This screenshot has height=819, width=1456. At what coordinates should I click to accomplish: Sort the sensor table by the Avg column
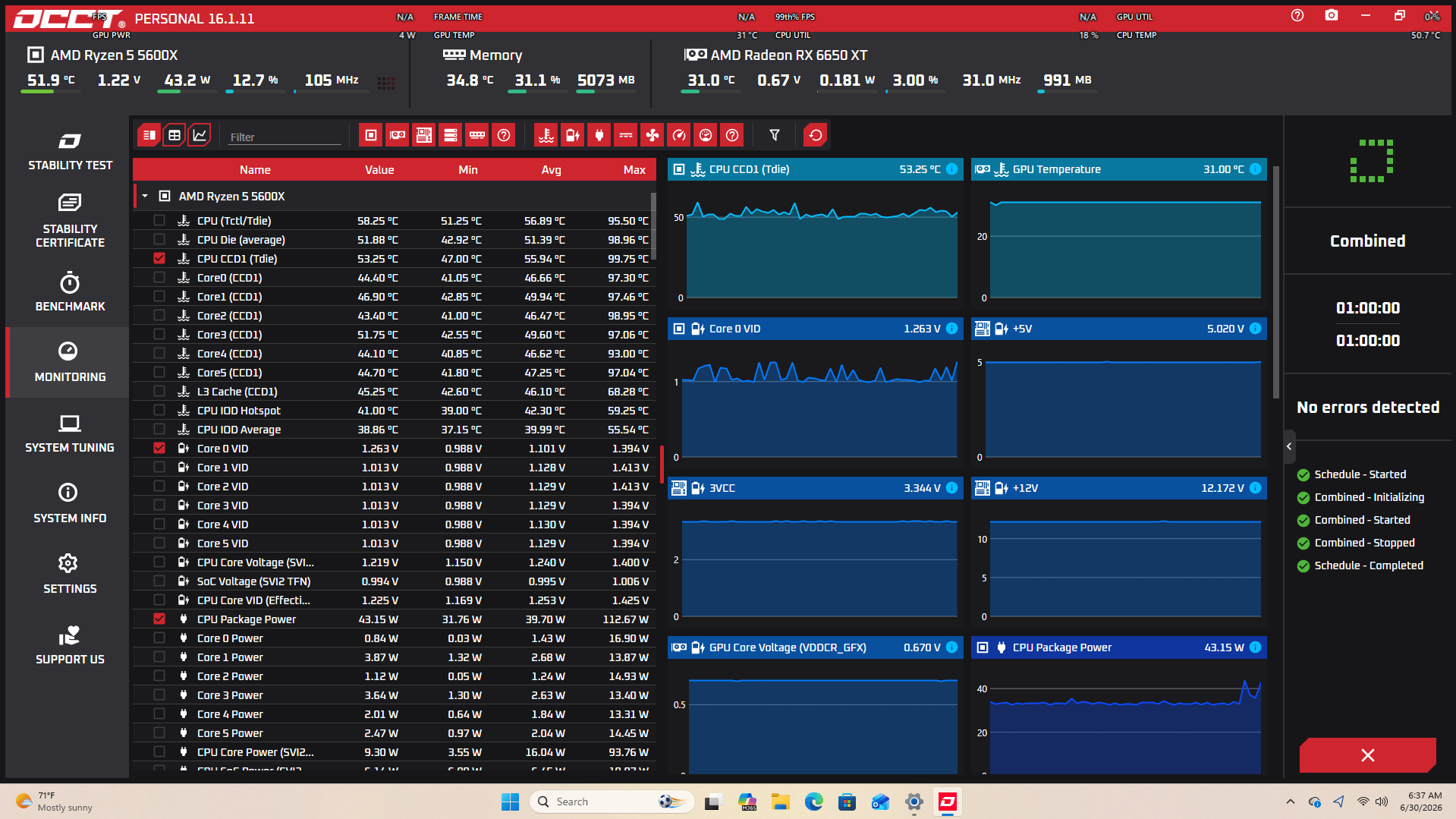(552, 170)
